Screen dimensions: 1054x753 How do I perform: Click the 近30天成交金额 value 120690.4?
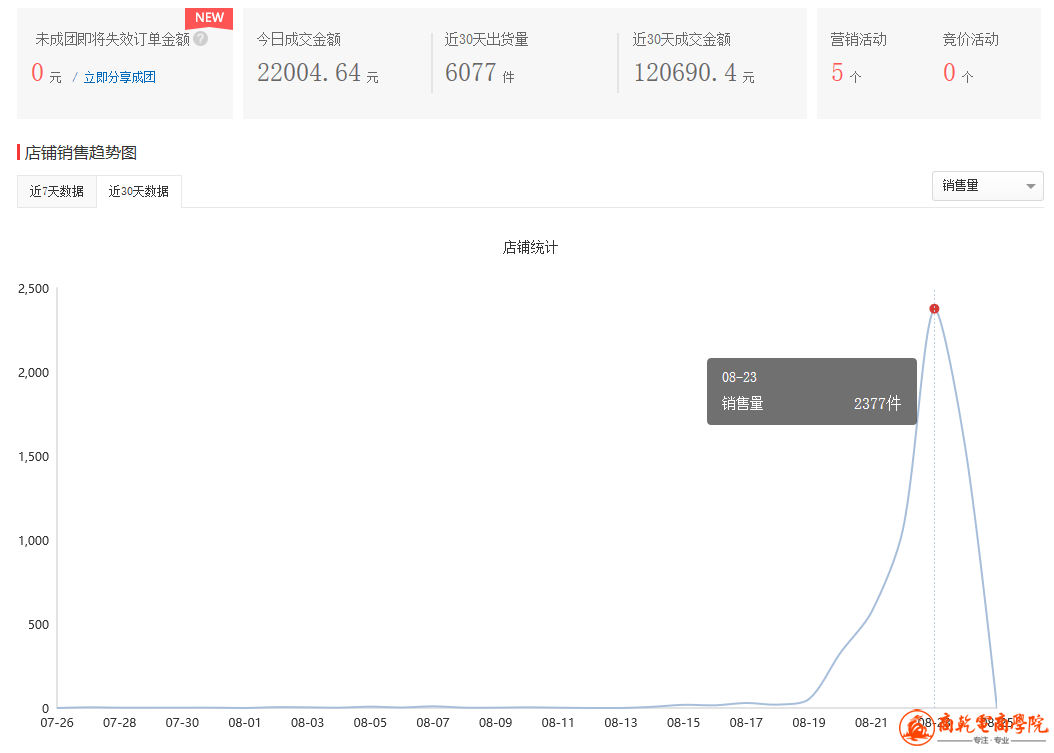(685, 73)
